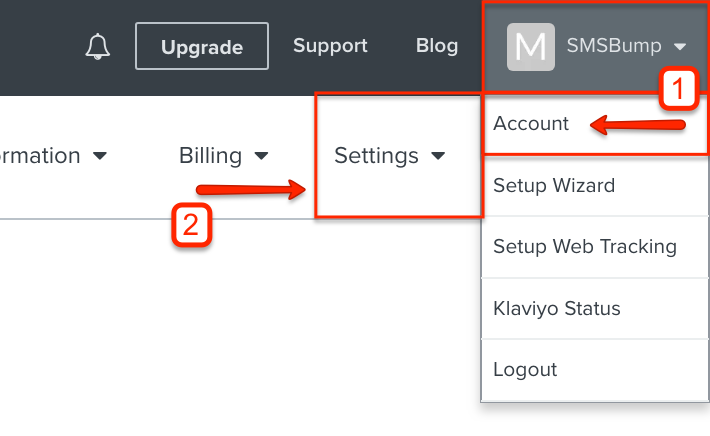Open the notifications bell

97,46
